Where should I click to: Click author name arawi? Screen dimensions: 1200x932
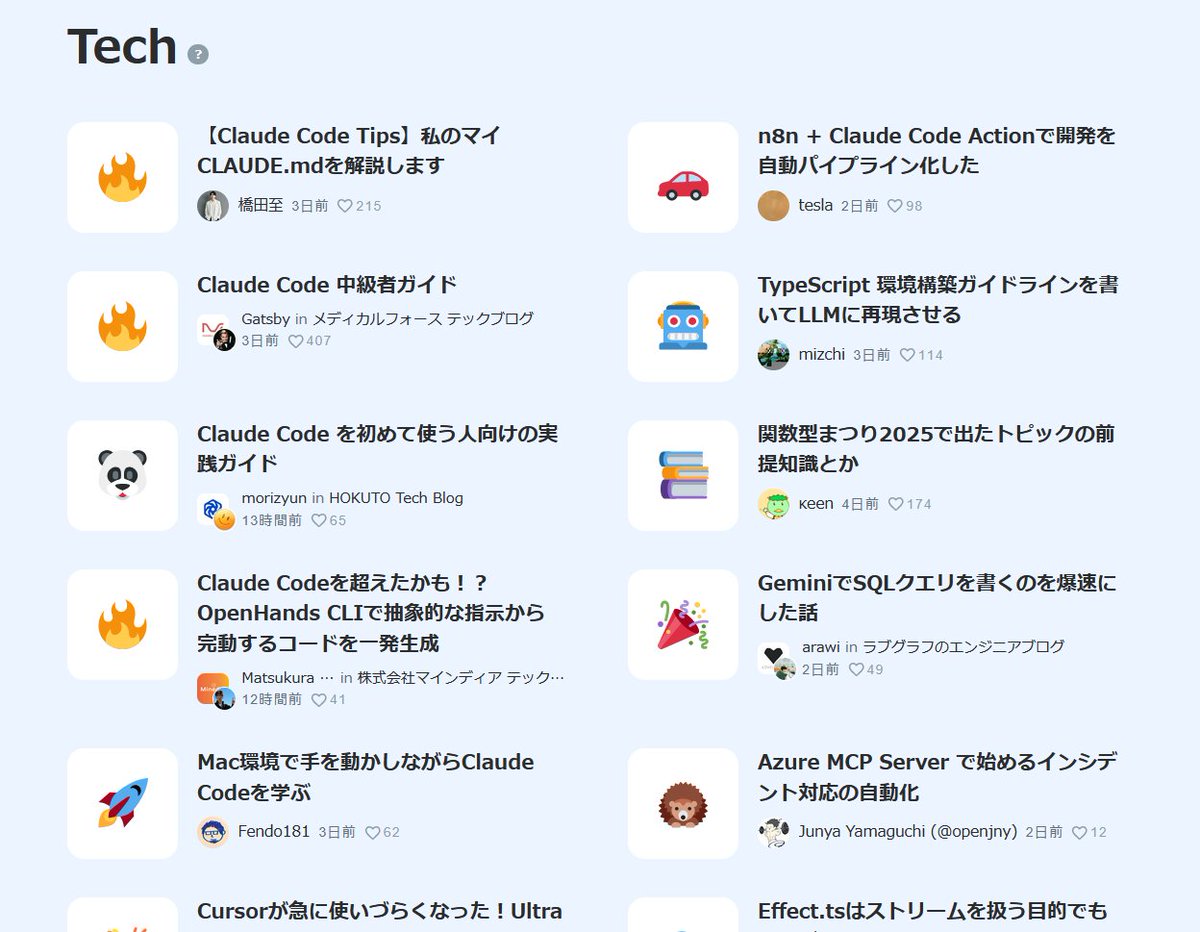(x=821, y=647)
